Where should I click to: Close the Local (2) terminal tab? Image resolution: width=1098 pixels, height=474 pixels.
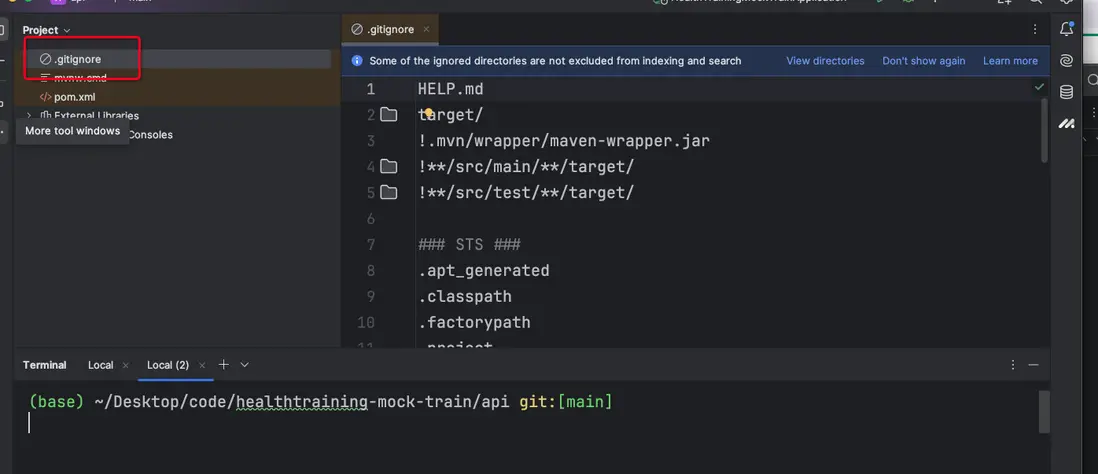[203, 365]
